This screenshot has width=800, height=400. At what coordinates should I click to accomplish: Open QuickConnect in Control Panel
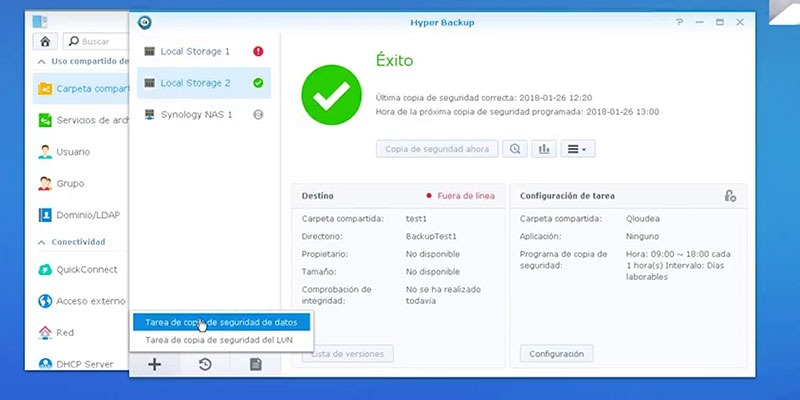[x=81, y=269]
